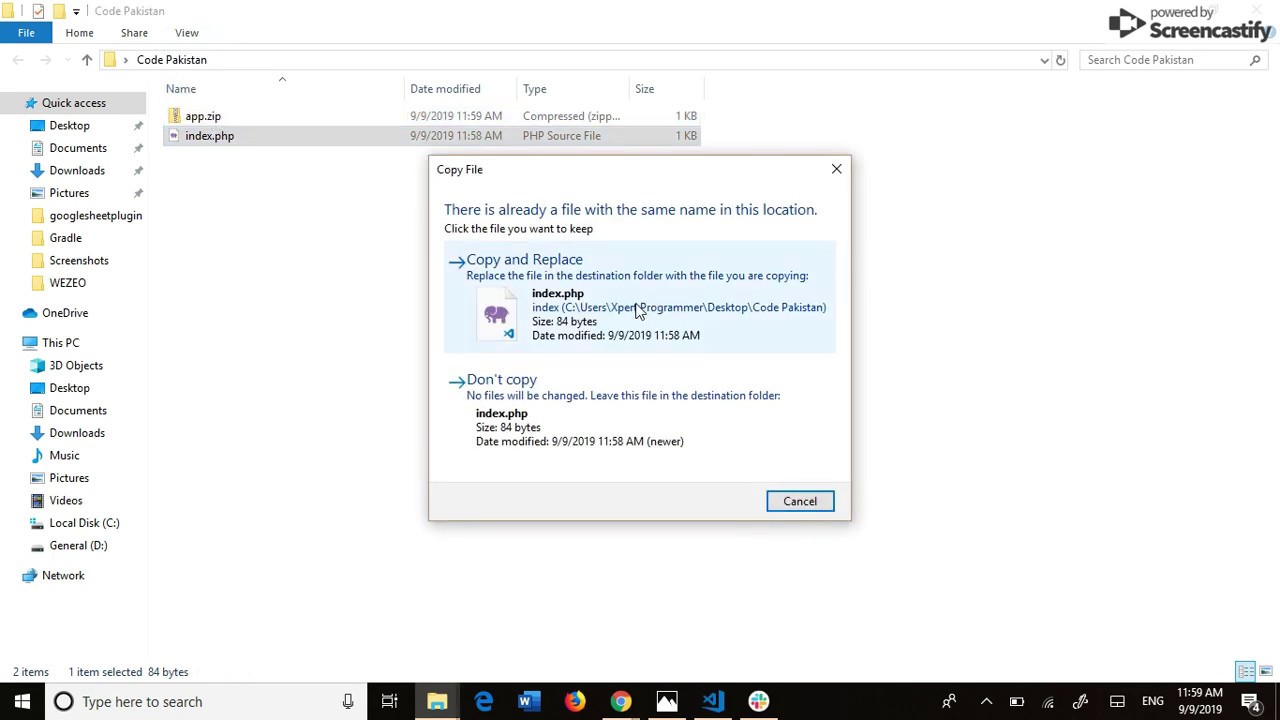1280x720 pixels.
Task: Choose Don't copy in the dialog
Action: click(640, 411)
